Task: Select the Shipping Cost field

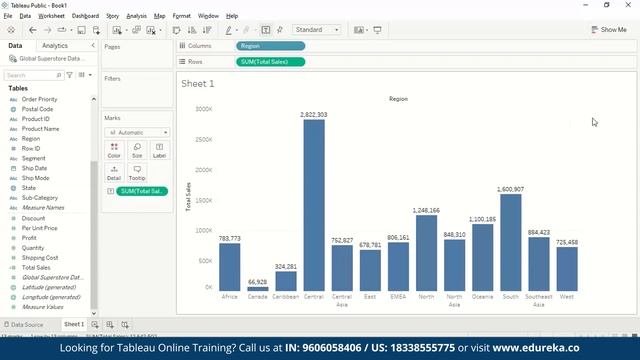Action: [x=40, y=258]
